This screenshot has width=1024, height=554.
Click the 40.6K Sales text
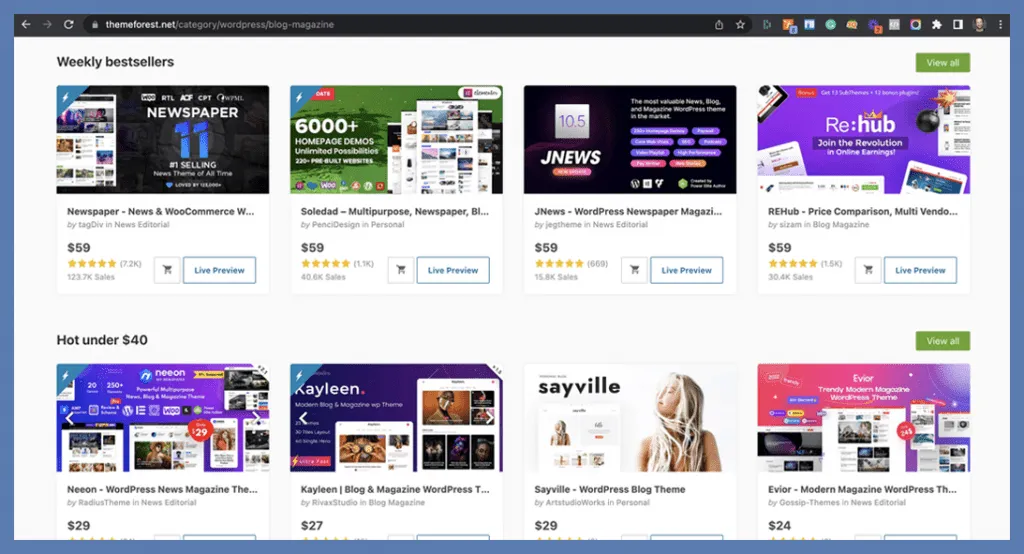tap(323, 277)
